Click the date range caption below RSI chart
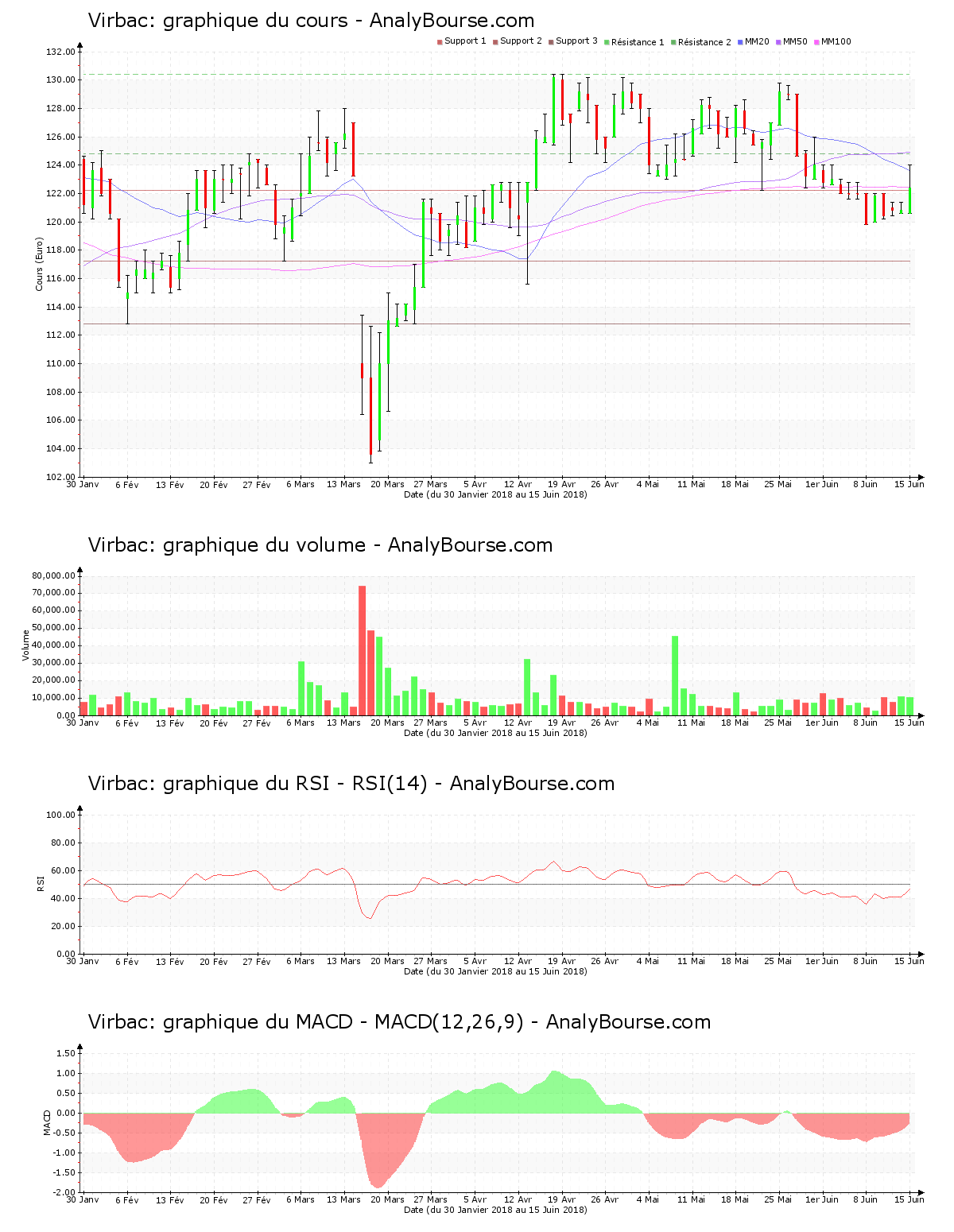 (x=495, y=971)
